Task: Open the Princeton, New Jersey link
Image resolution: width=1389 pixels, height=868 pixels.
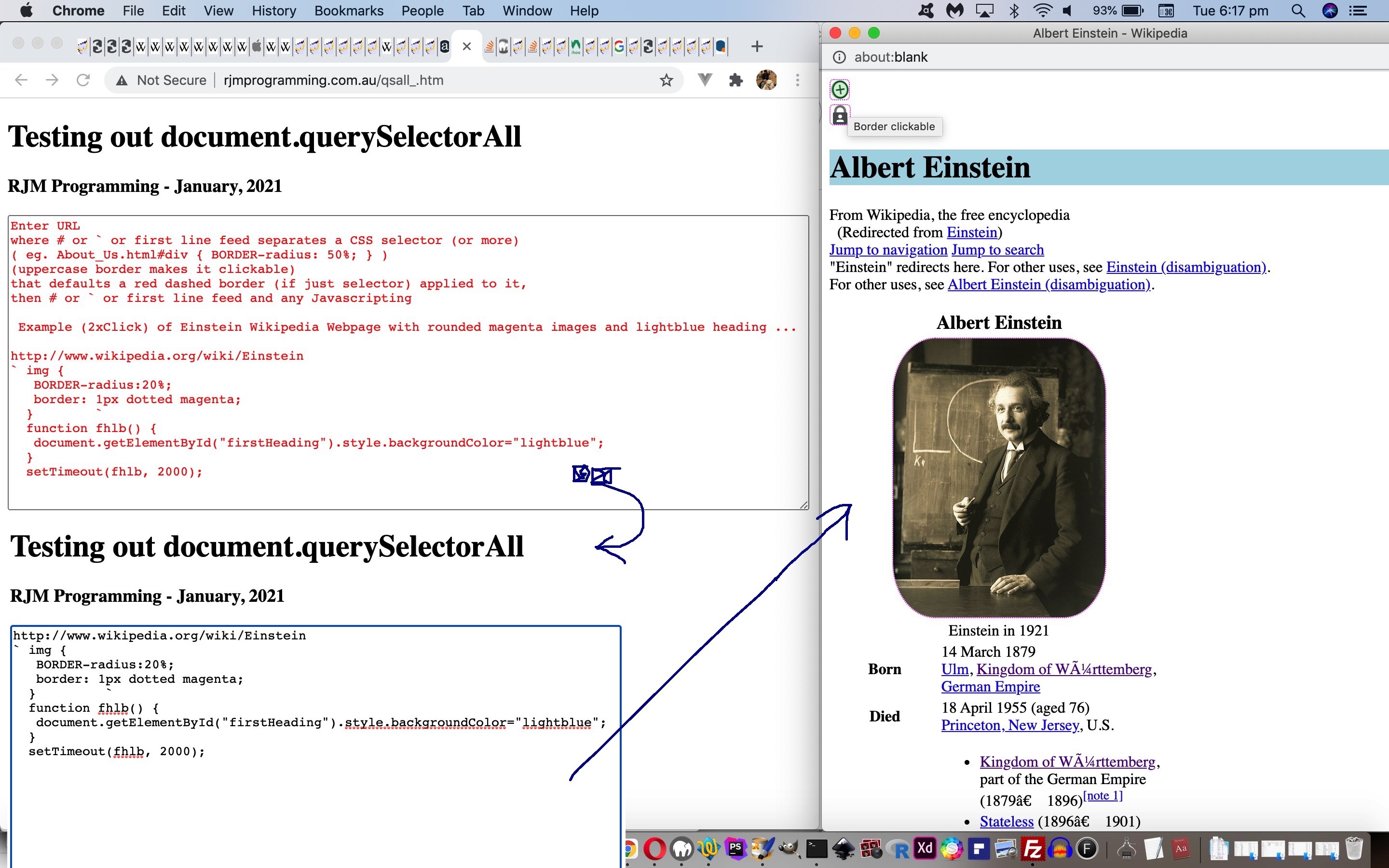Action: click(1010, 725)
